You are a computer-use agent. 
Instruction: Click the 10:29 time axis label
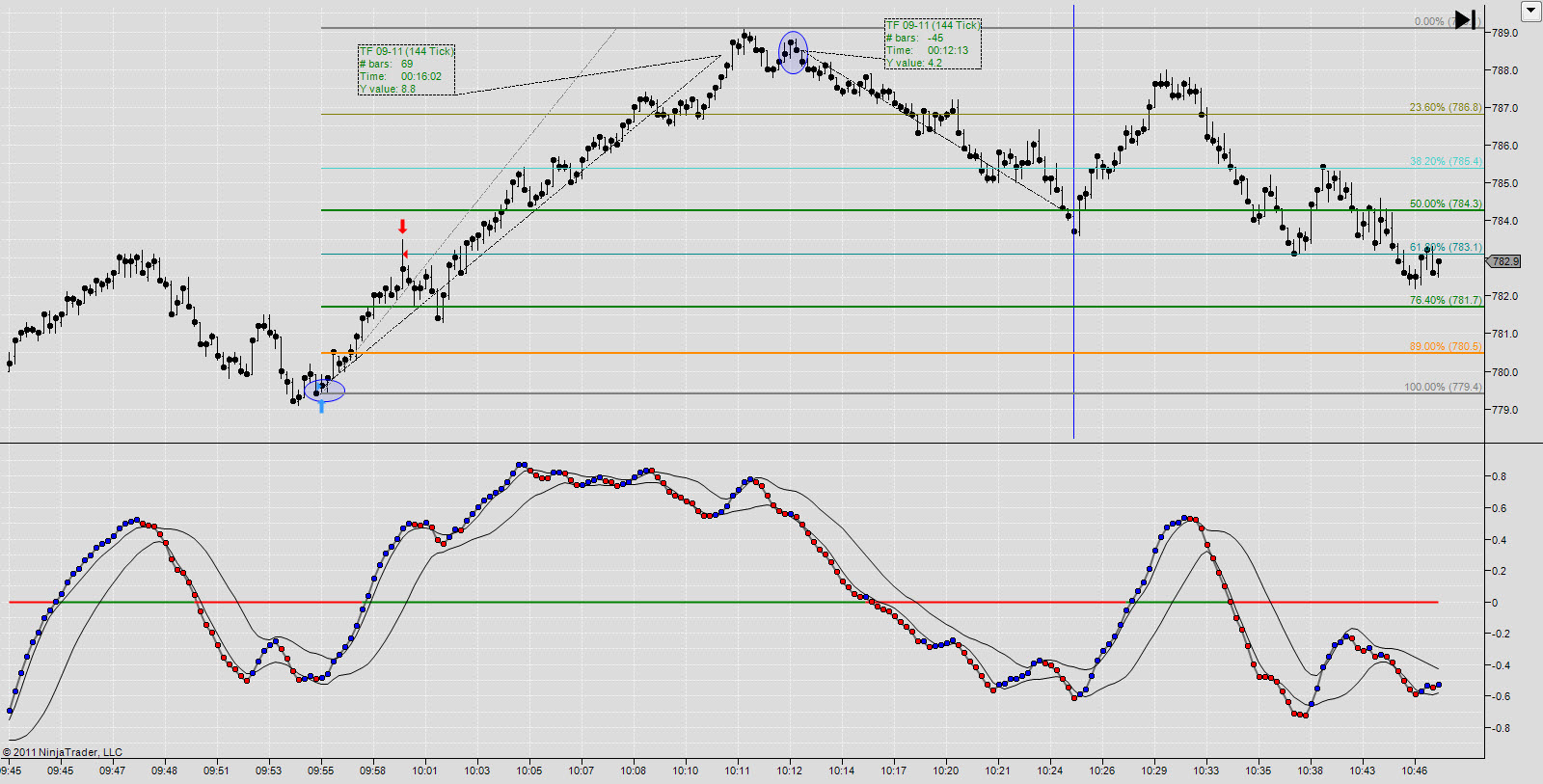[x=1154, y=770]
